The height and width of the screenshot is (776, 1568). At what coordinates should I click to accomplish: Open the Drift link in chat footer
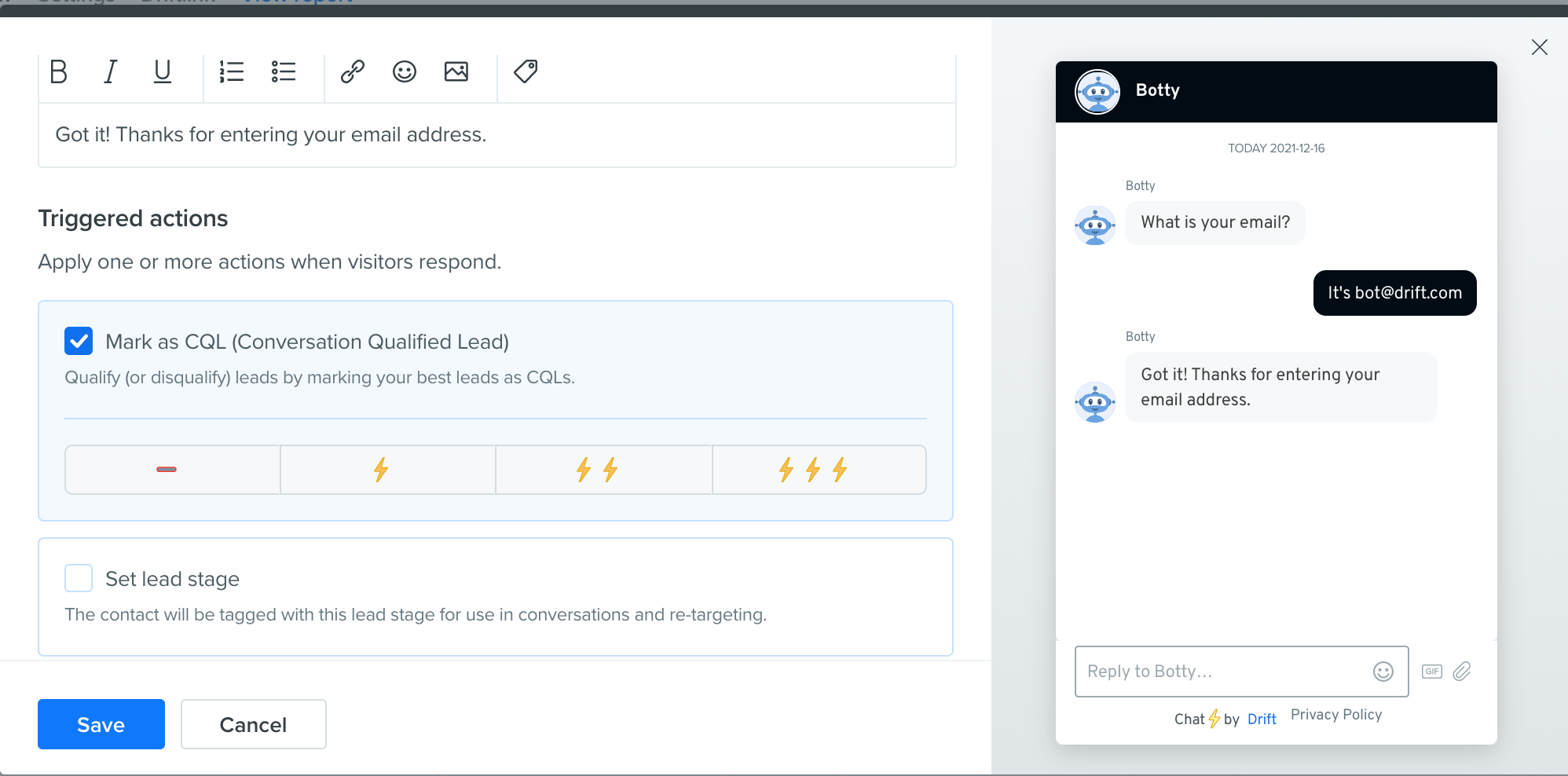click(1262, 719)
